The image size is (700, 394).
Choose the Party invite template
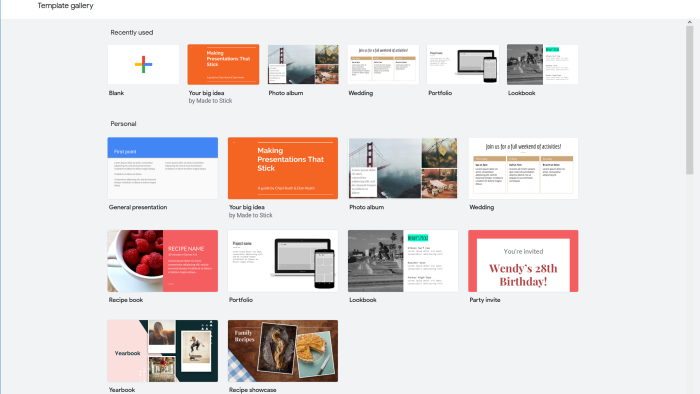click(523, 261)
